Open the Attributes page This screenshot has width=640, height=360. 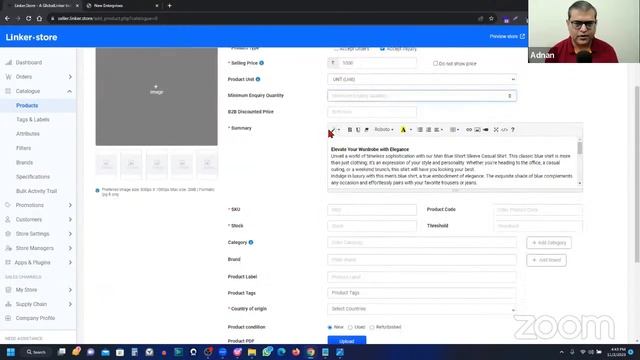tap(28, 134)
